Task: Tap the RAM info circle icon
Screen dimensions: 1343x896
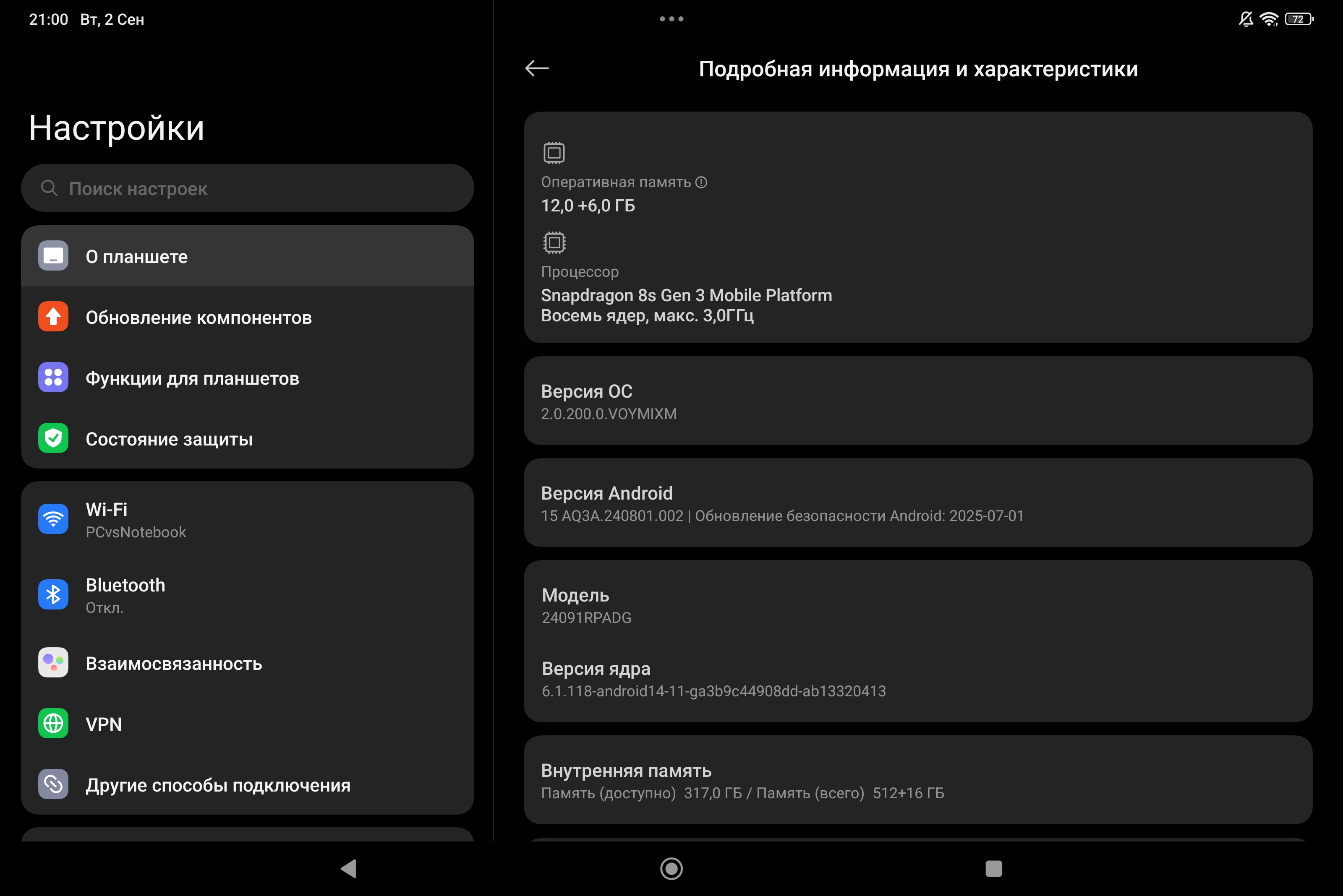Action: tap(701, 182)
